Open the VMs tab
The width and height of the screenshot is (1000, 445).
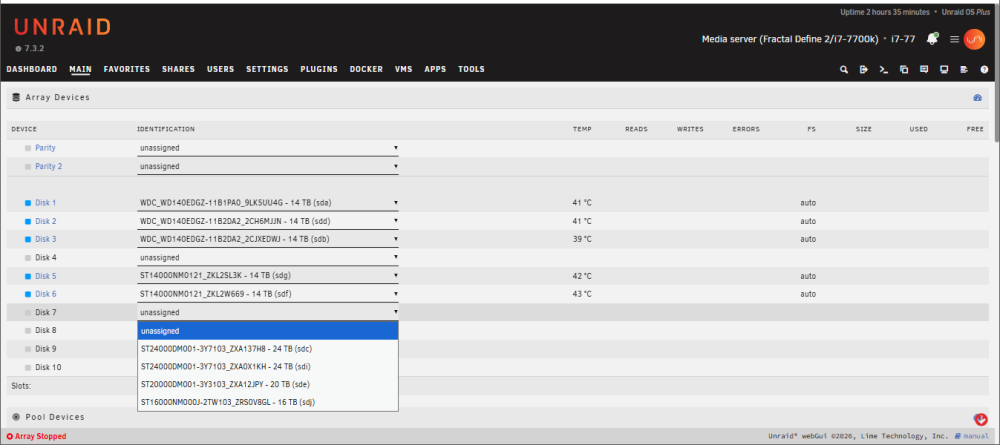coord(404,69)
